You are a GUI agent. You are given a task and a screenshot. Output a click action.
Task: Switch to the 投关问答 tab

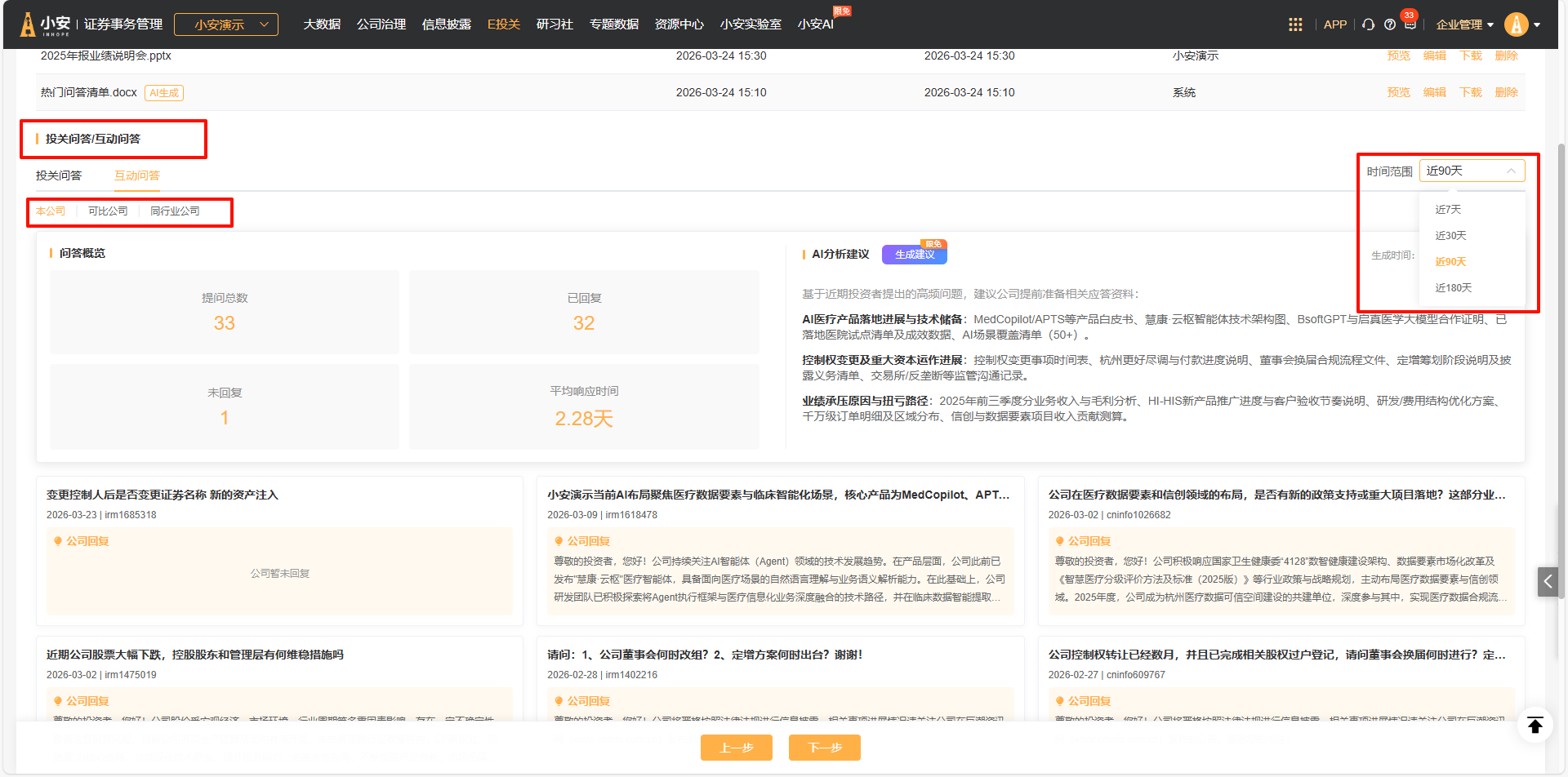tap(59, 175)
